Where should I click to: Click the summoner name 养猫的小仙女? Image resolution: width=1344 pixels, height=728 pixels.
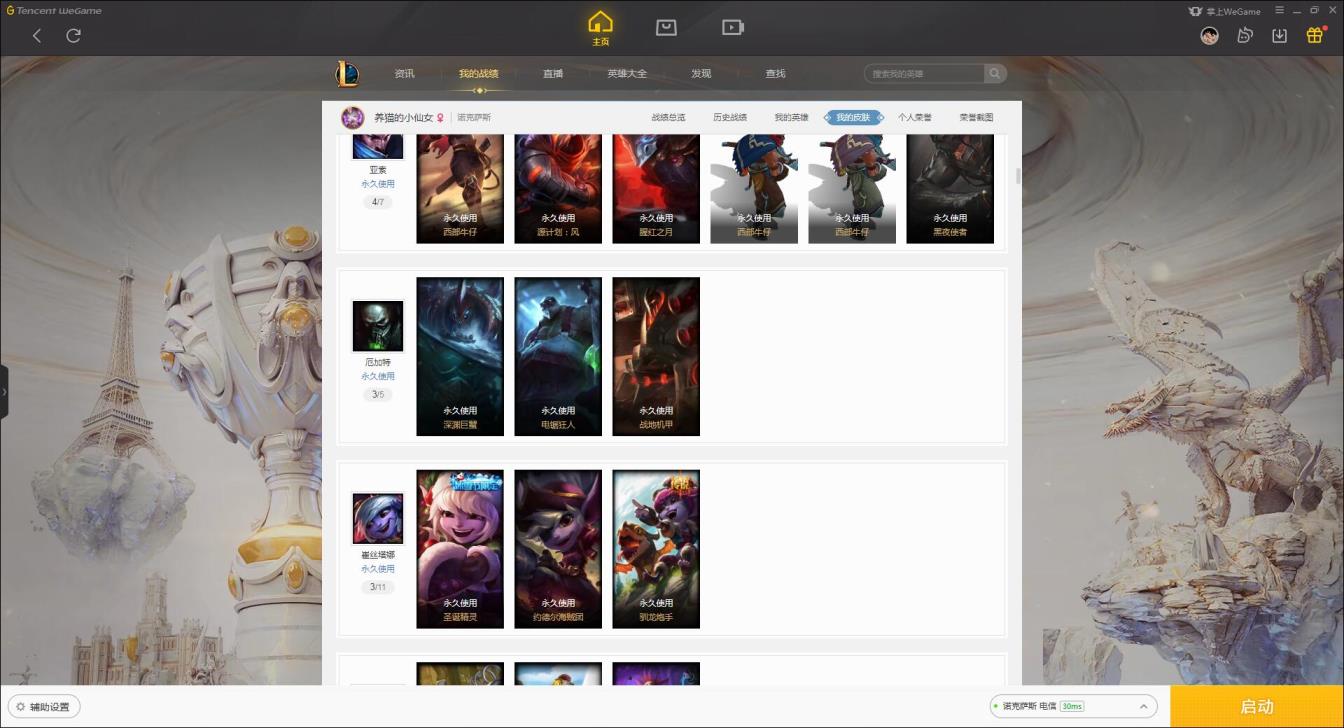(403, 118)
